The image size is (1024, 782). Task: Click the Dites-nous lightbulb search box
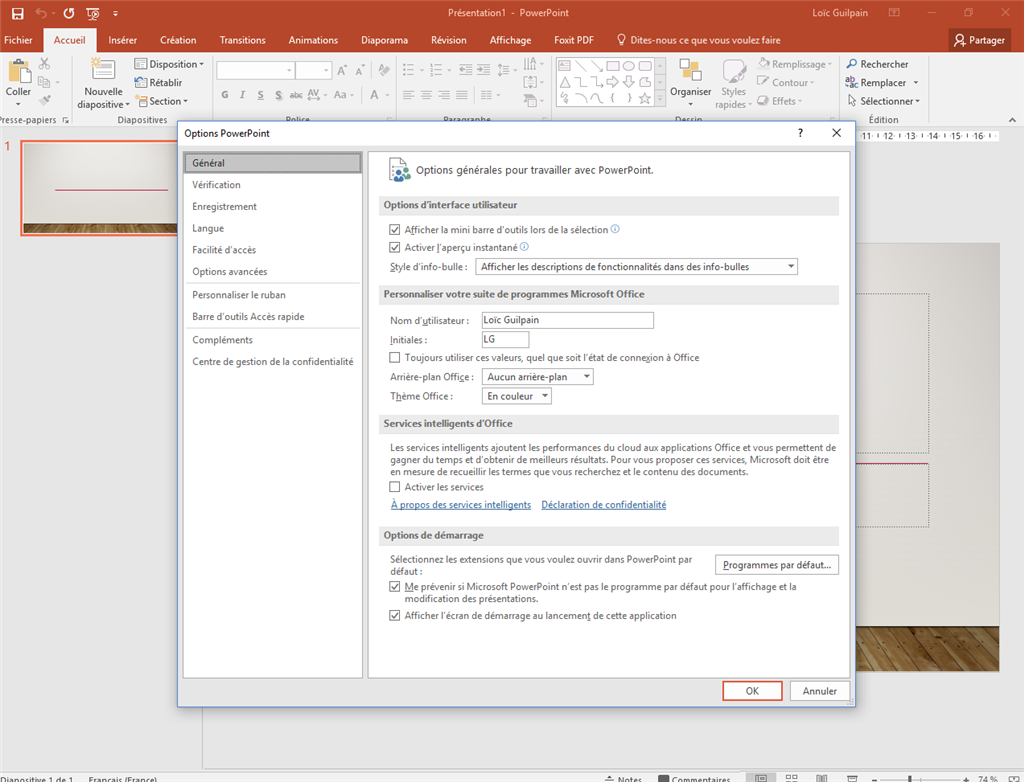[x=699, y=40]
